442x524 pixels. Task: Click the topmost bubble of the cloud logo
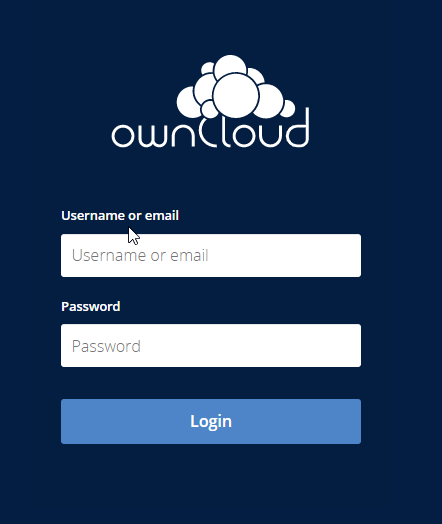[230, 67]
